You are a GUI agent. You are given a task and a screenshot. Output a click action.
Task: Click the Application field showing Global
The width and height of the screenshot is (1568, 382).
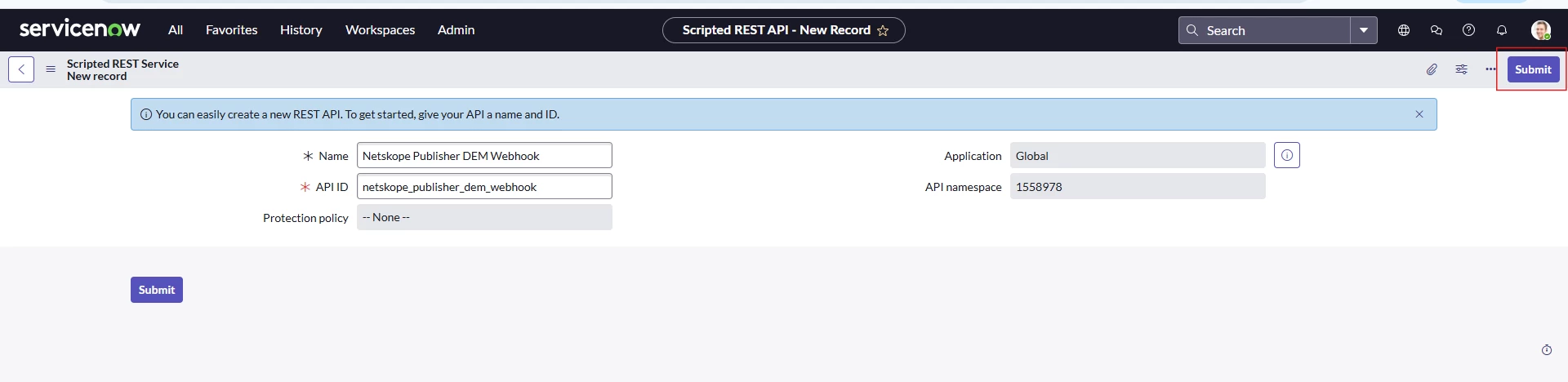[x=1138, y=155]
